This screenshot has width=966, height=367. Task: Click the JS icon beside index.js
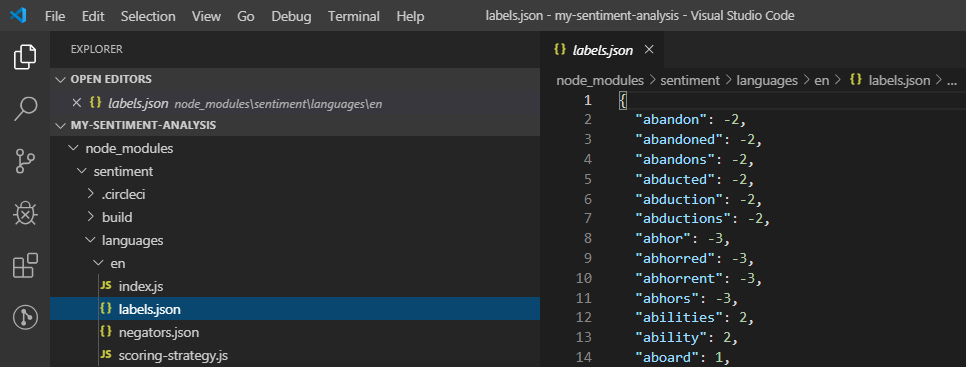pos(106,286)
